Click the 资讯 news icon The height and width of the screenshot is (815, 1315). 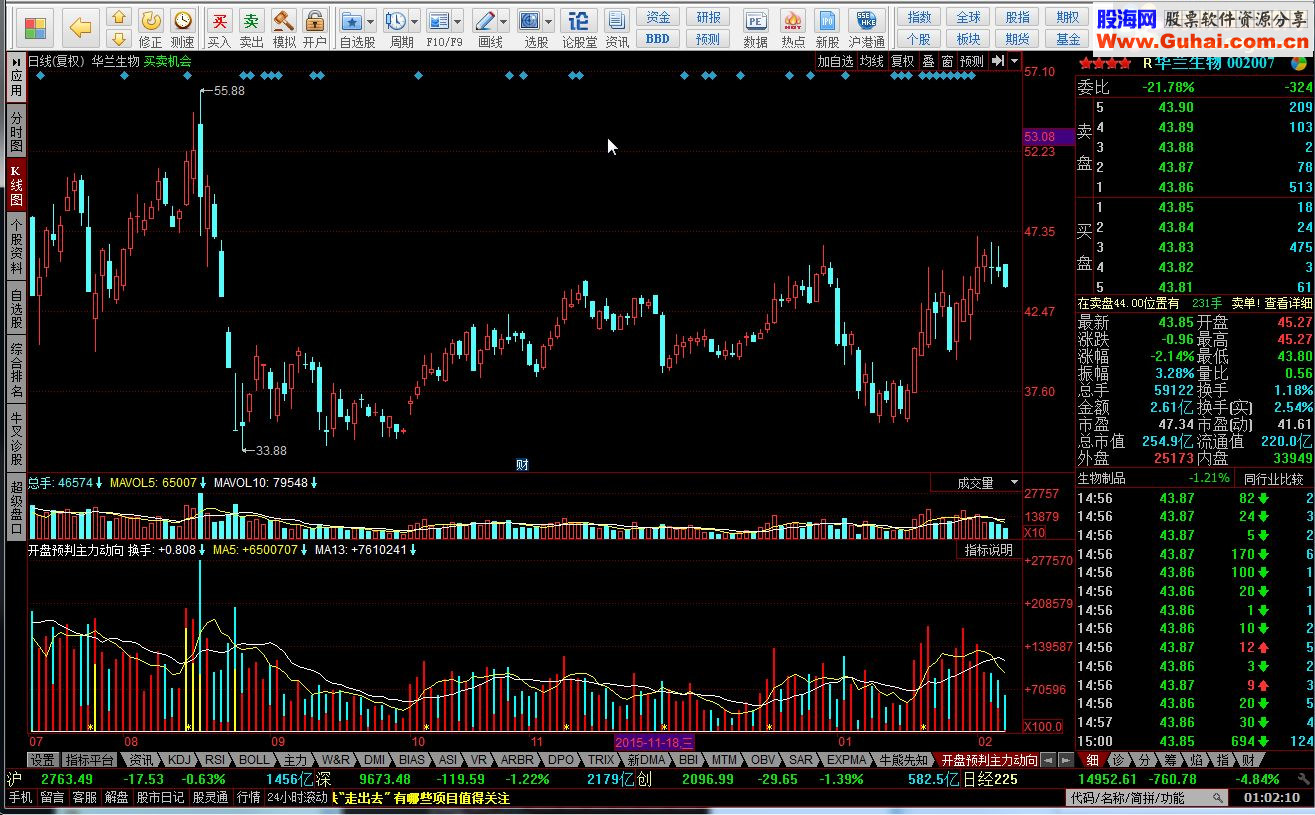[617, 28]
